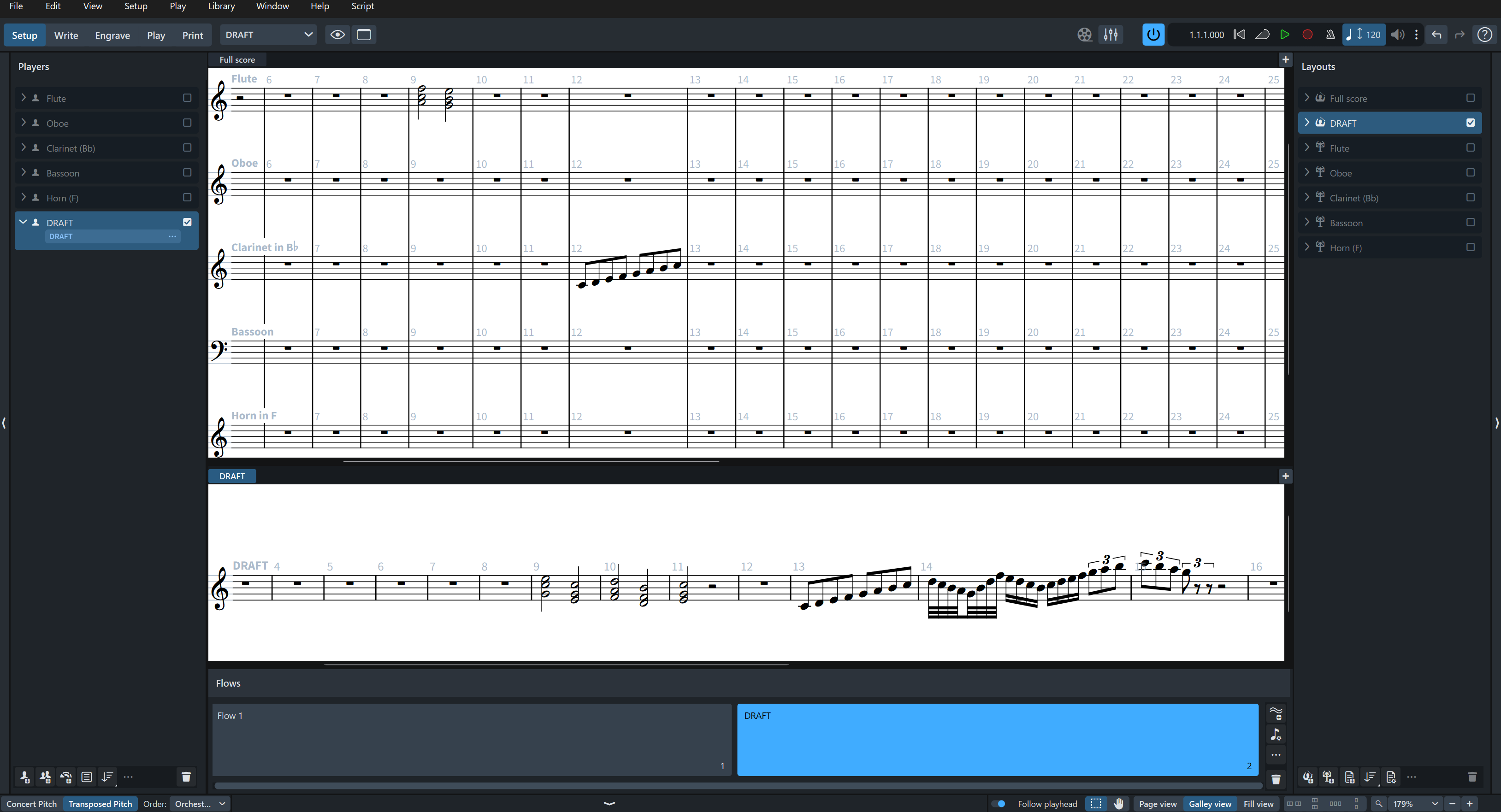This screenshot has width=1501, height=812.
Task: Rewind to beginning of flow
Action: 1239,35
